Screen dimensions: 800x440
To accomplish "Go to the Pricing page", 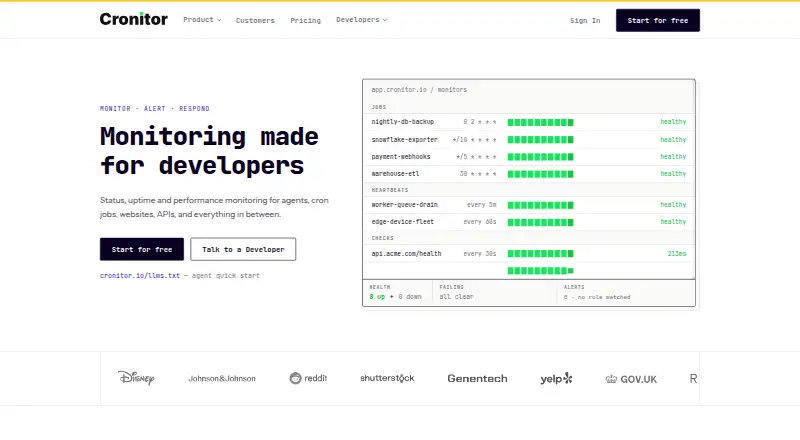I will pos(306,20).
